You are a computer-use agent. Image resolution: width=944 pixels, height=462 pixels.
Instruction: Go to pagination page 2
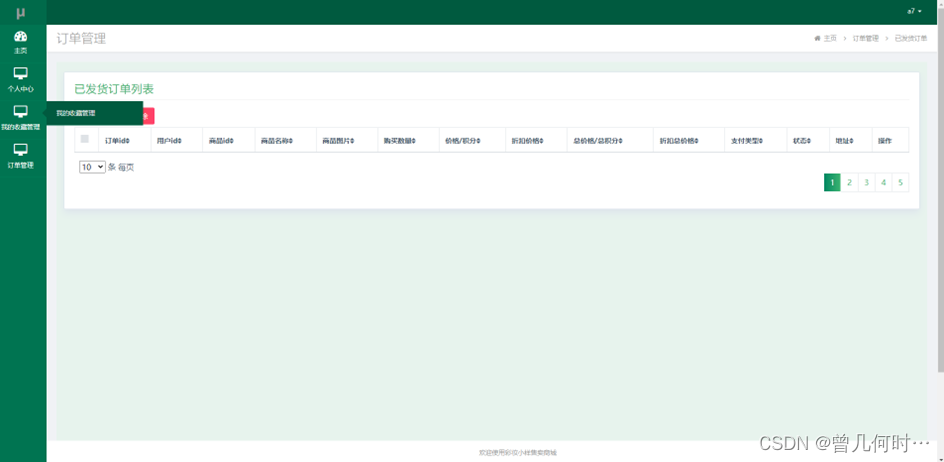(849, 183)
